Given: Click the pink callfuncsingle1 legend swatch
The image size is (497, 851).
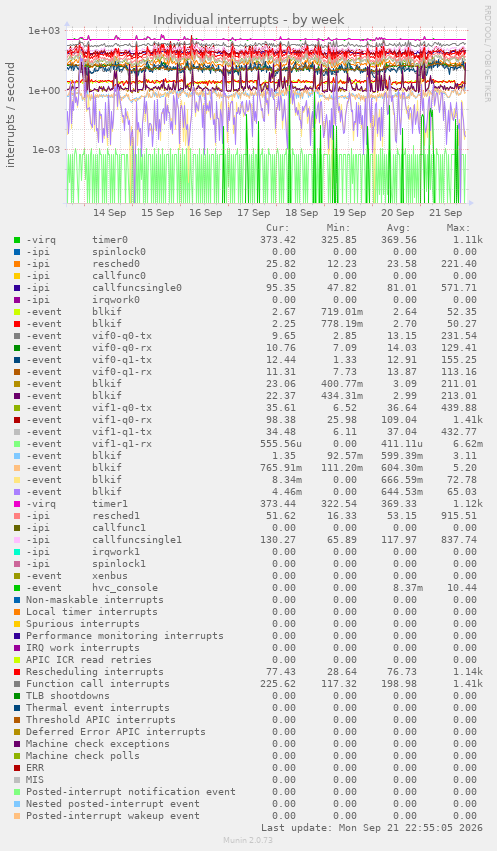Looking at the screenshot, I should pyautogui.click(x=17, y=540).
